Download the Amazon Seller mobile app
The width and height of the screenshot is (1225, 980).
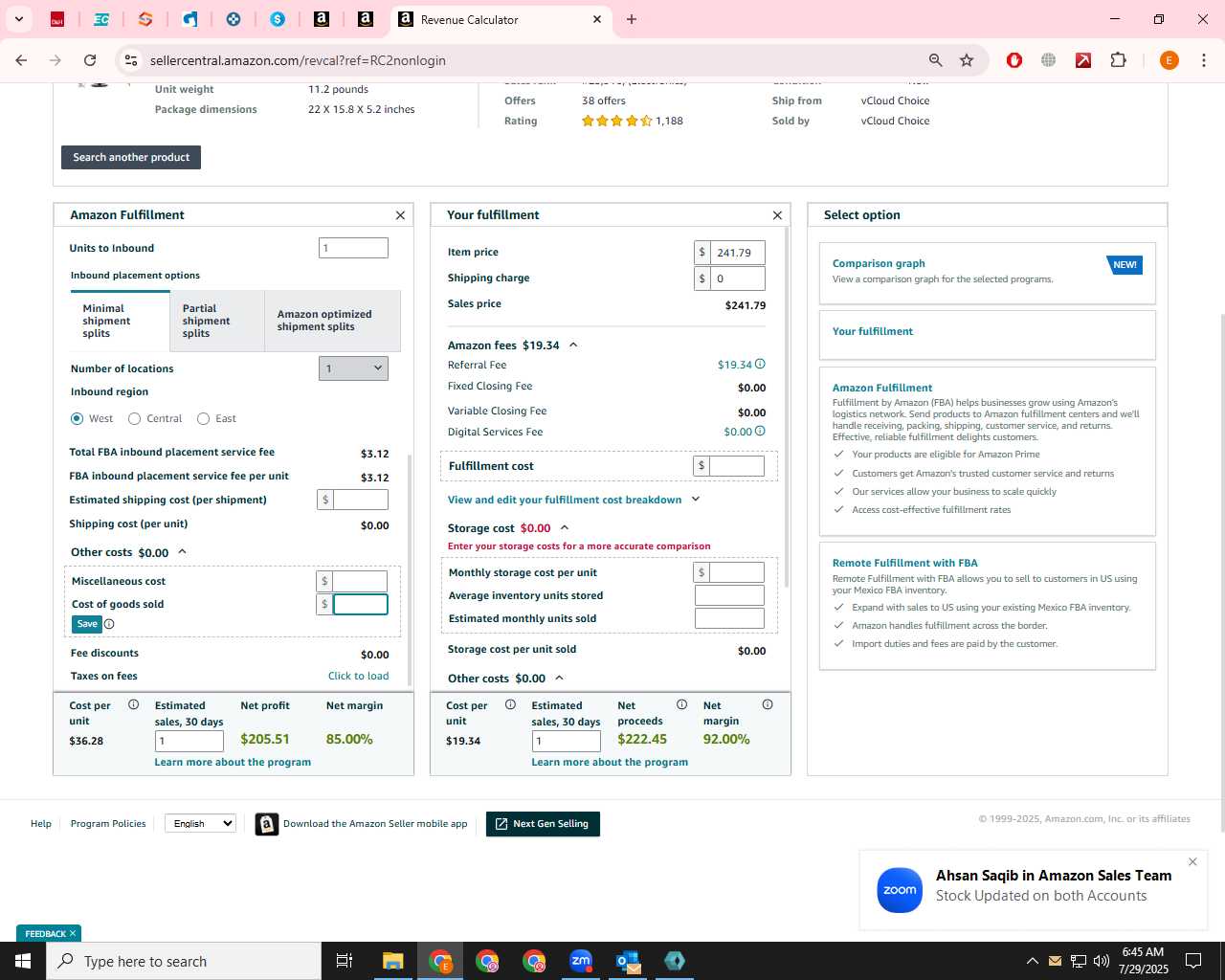[x=362, y=824]
